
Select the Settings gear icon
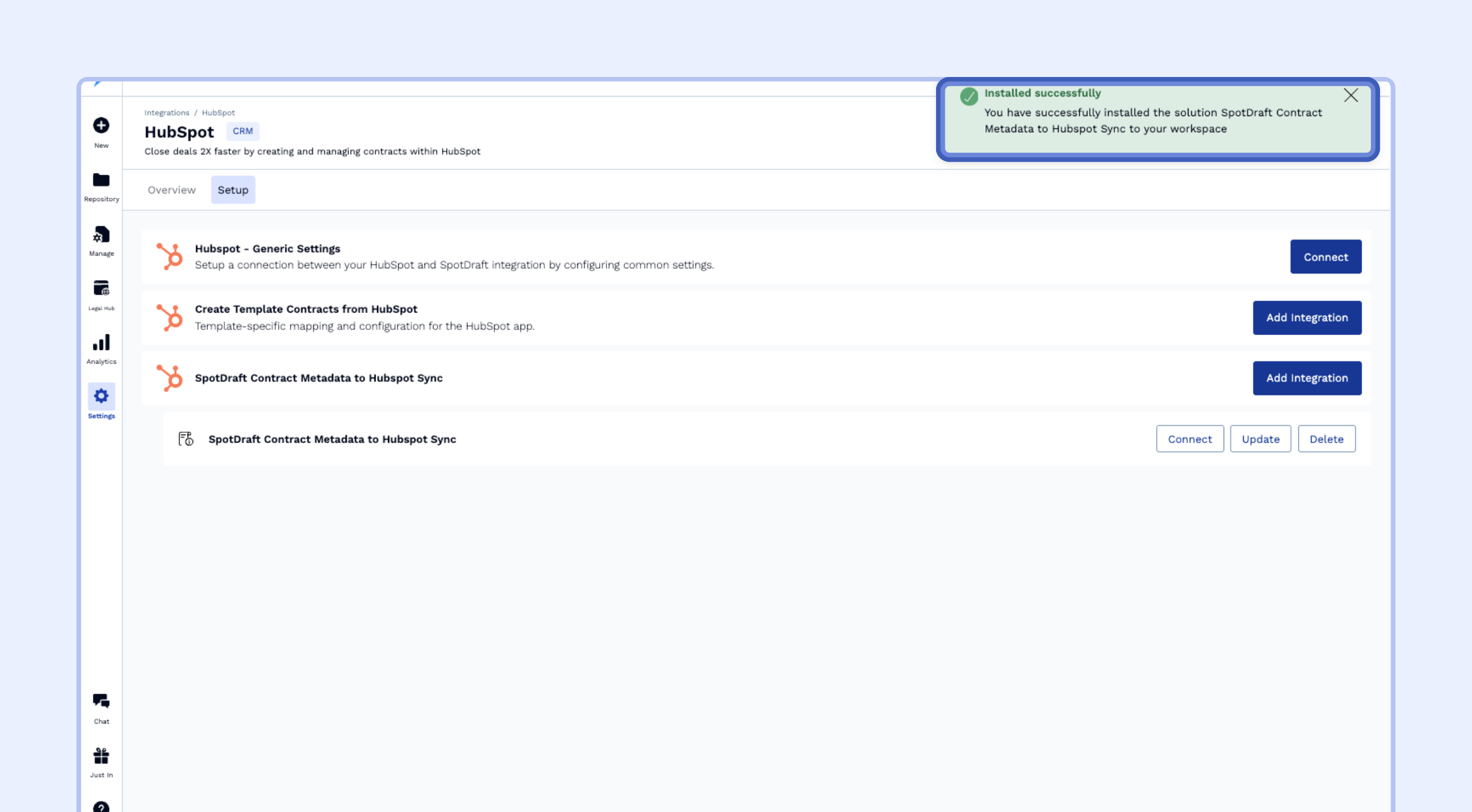pos(101,396)
